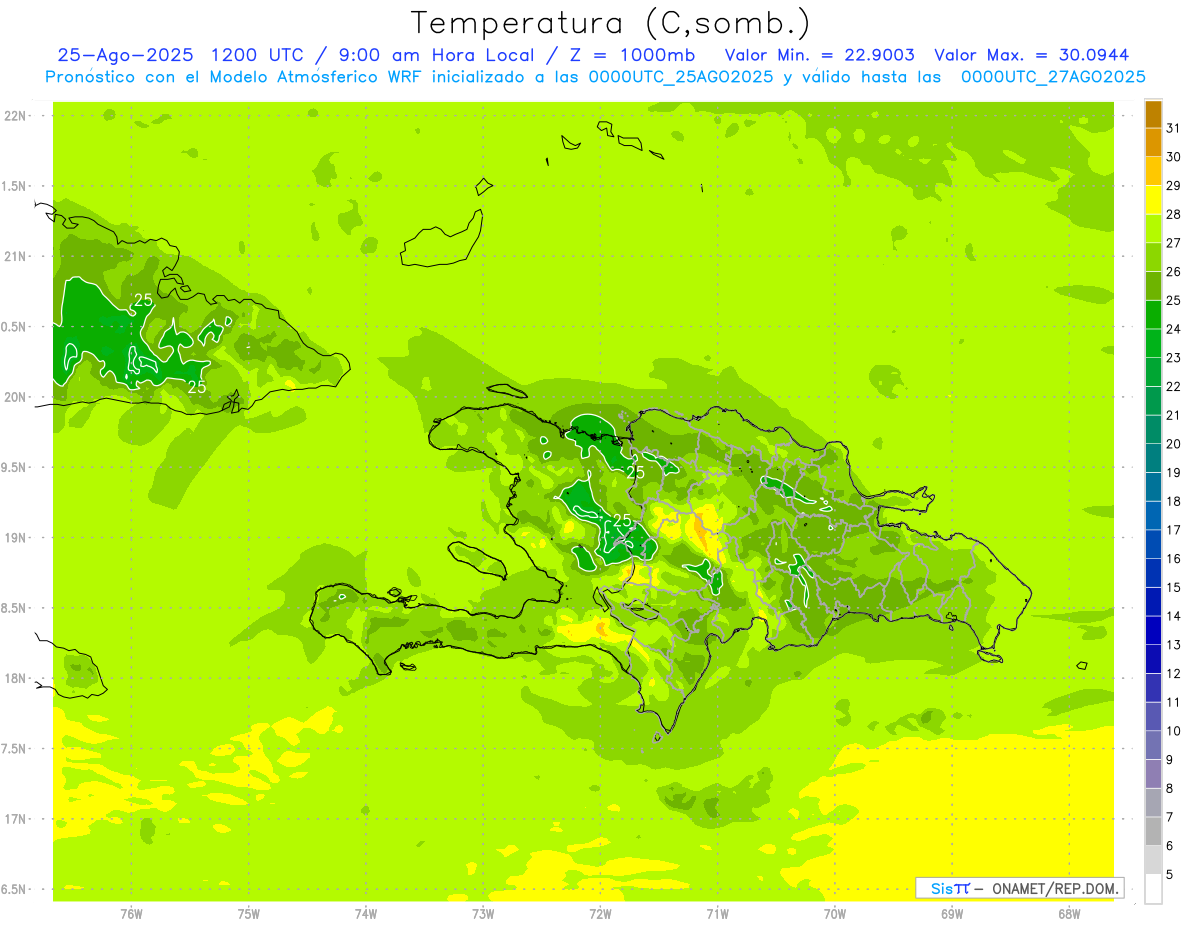Click the '75W' longitude axis label

pyautogui.click(x=248, y=913)
